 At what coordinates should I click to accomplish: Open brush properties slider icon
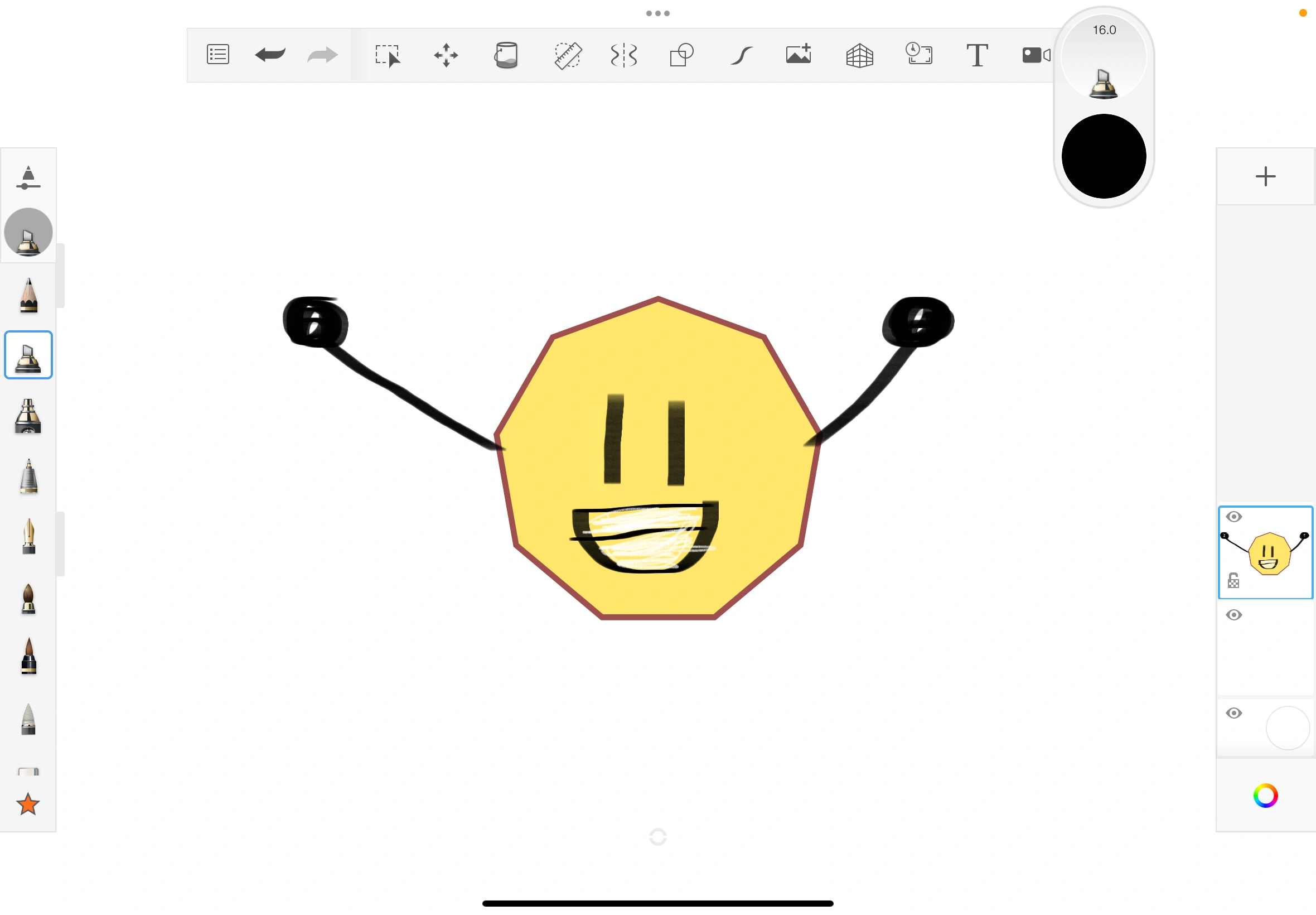pyautogui.click(x=28, y=178)
